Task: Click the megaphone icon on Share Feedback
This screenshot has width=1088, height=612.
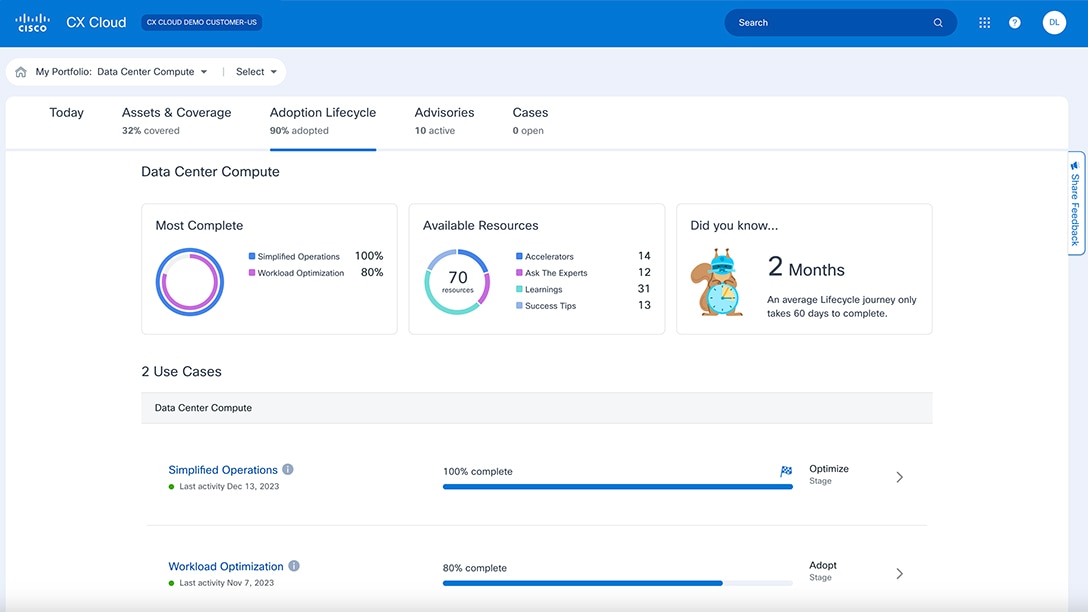Action: tap(1075, 165)
